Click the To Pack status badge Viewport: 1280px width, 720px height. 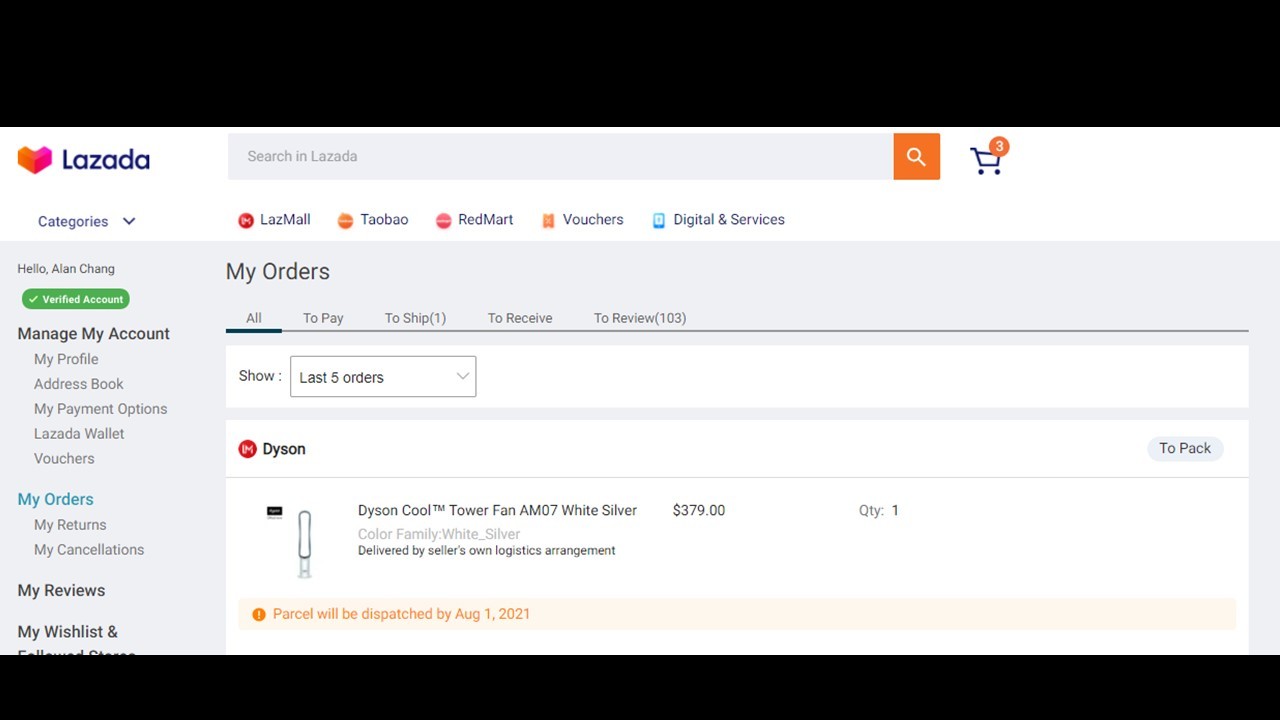click(1185, 449)
